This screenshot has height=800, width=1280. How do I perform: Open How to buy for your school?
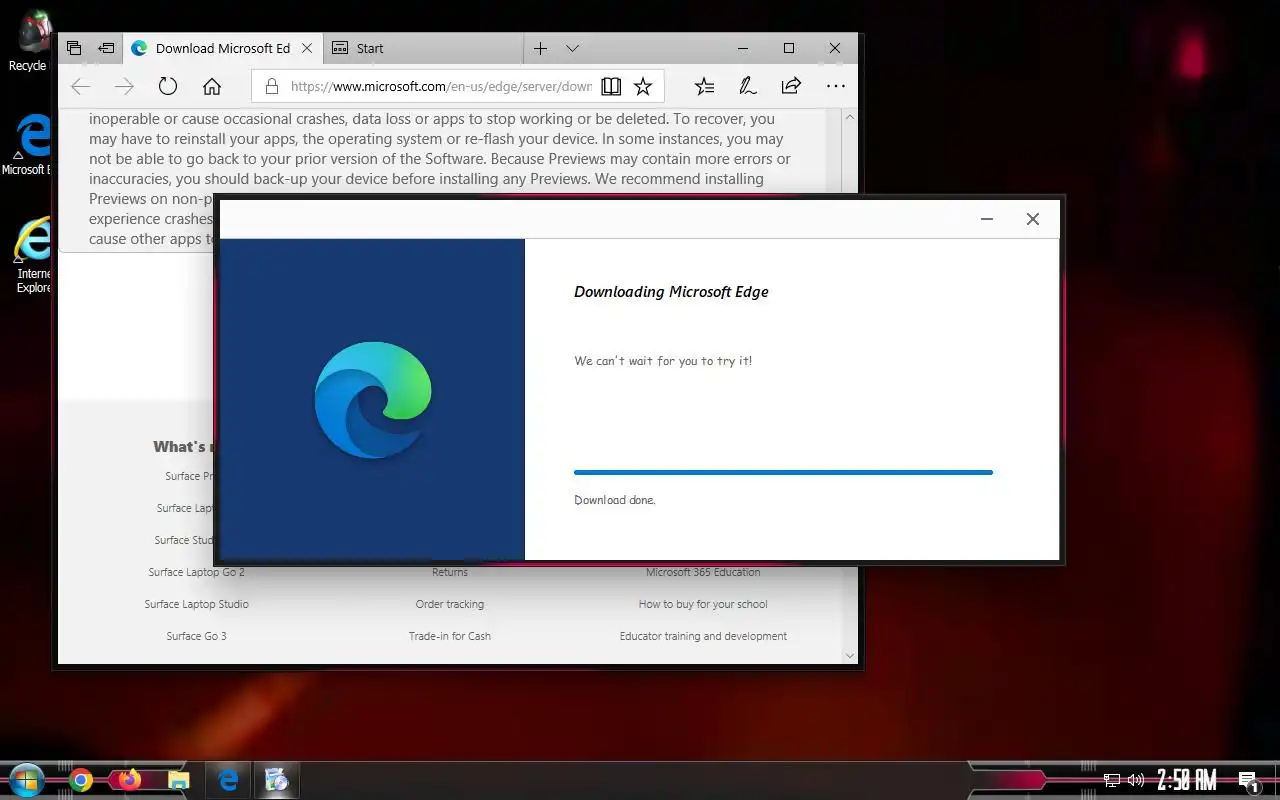coord(703,604)
